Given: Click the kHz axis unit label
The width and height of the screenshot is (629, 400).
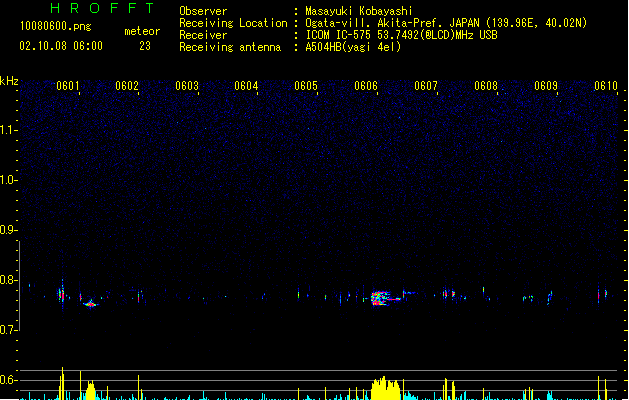Looking at the screenshot, I should 9,81.
